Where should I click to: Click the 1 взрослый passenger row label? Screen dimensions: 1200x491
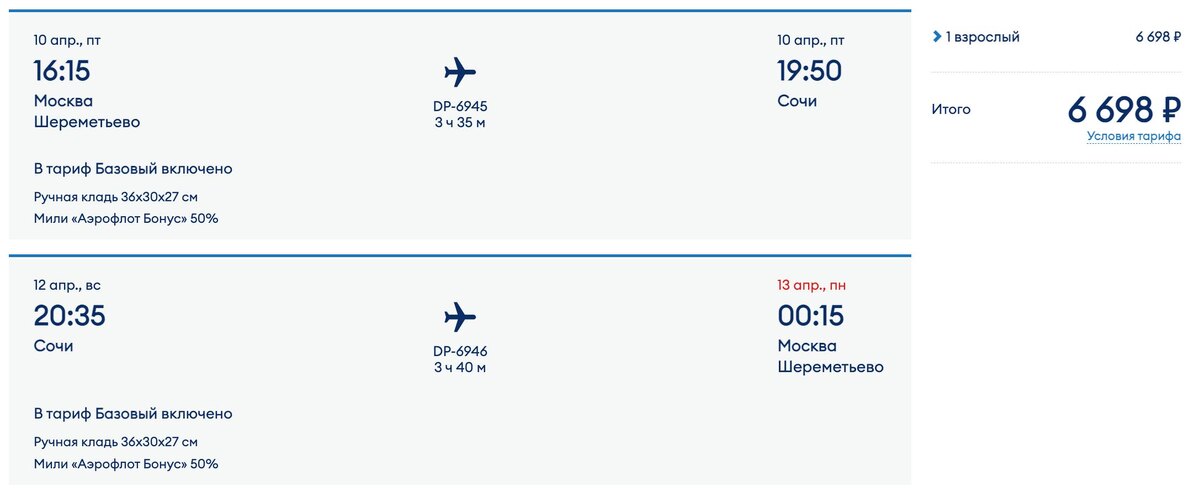click(x=982, y=37)
